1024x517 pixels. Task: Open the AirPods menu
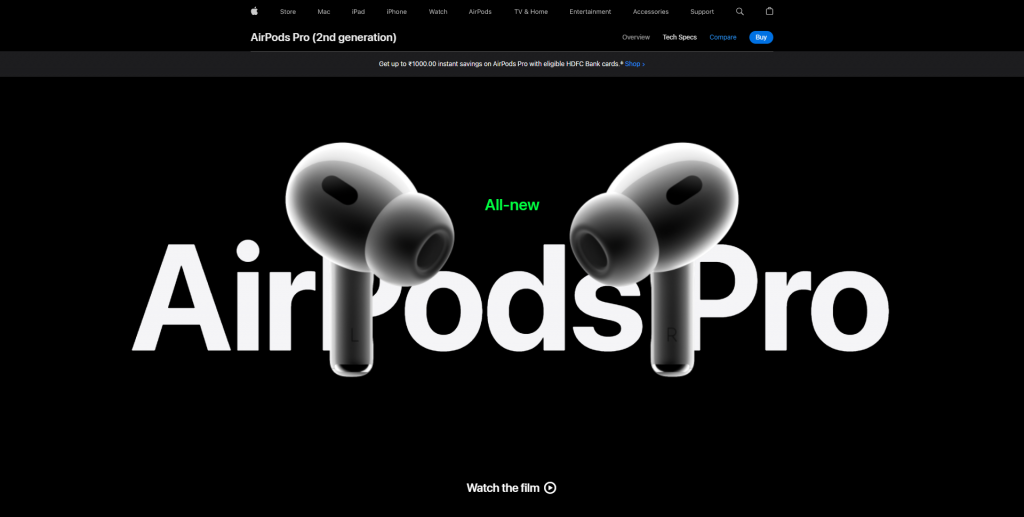pyautogui.click(x=480, y=12)
